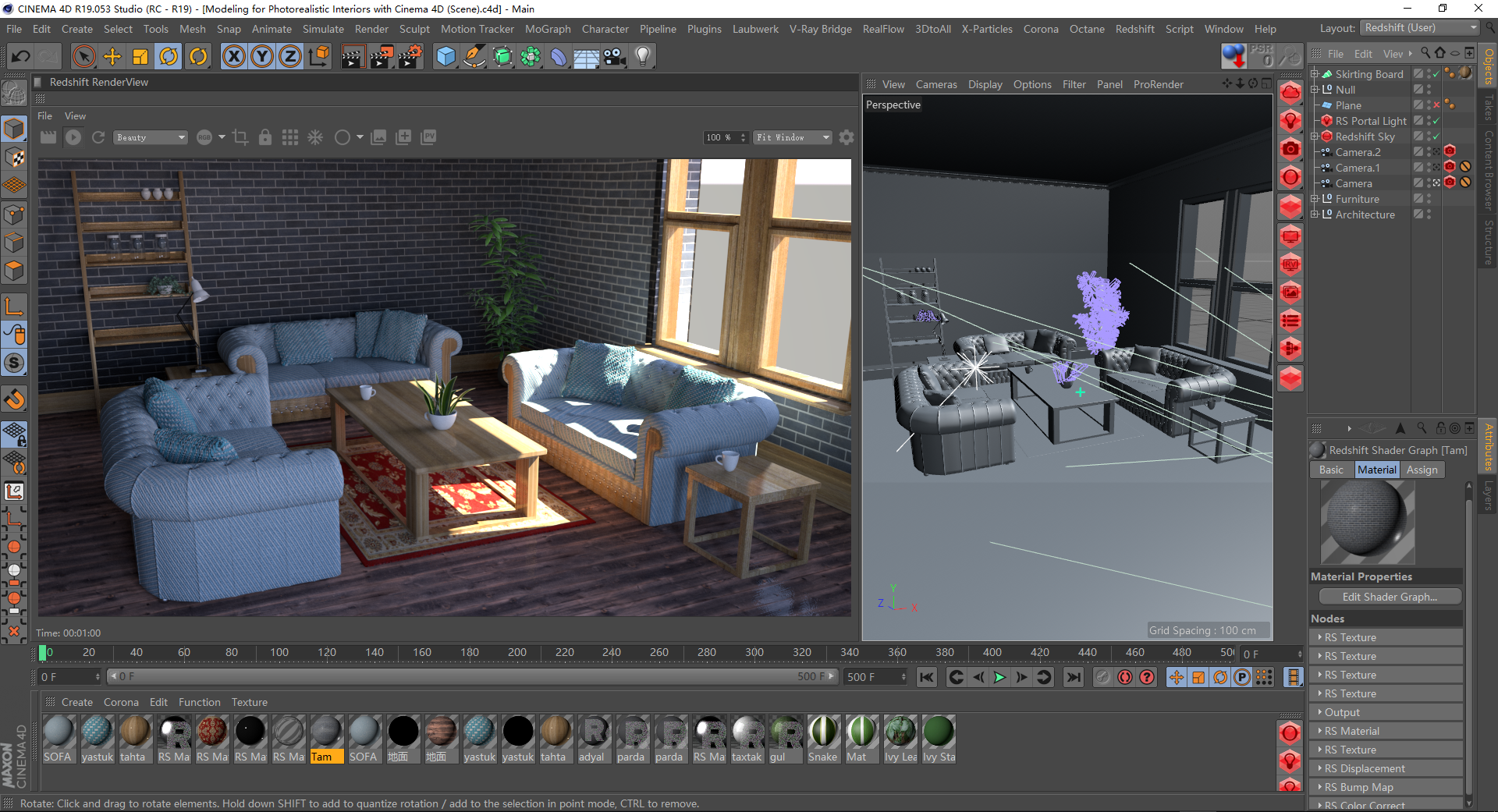The width and height of the screenshot is (1498, 812).
Task: Click the RS Portal Light object icon
Action: [1327, 121]
